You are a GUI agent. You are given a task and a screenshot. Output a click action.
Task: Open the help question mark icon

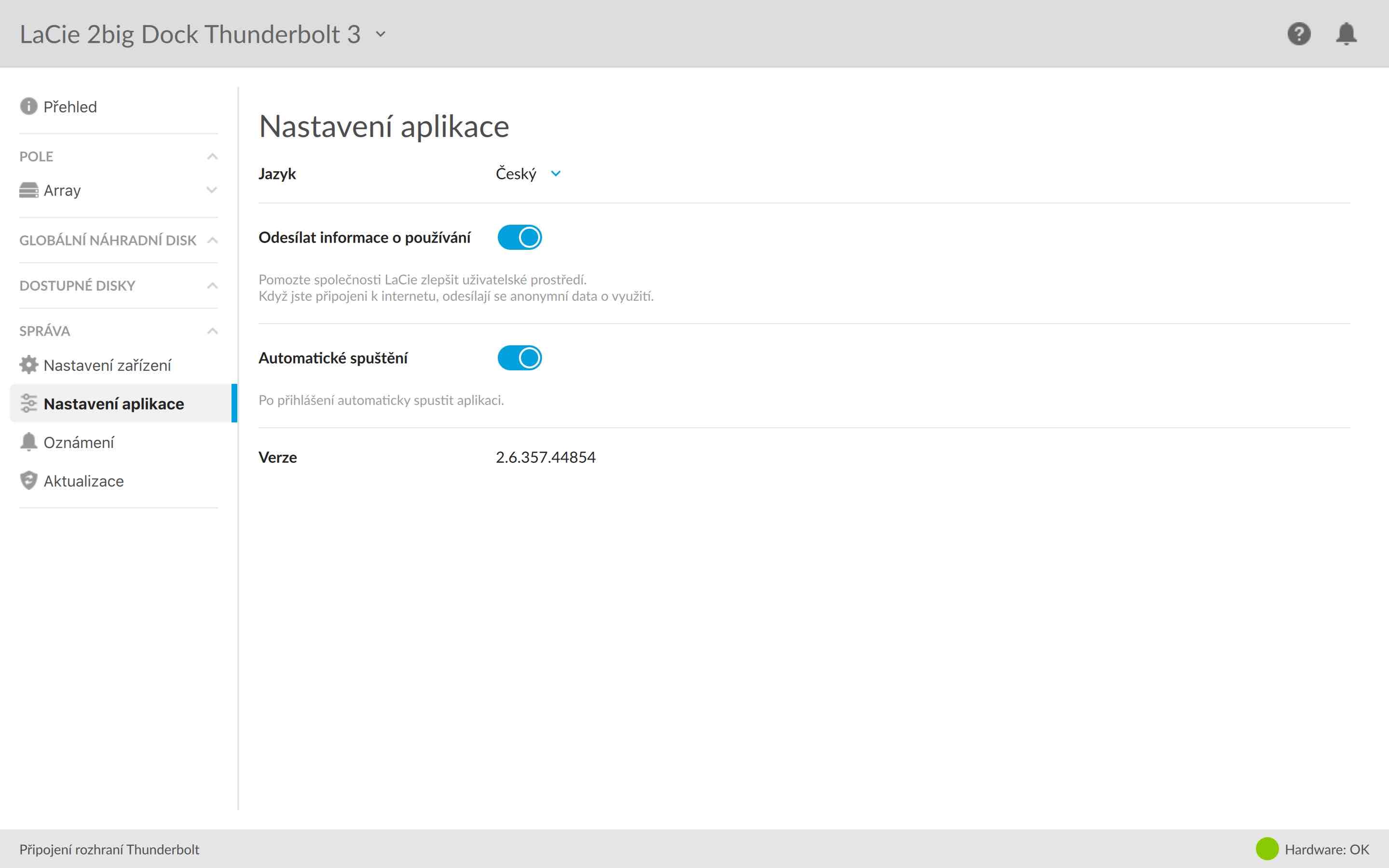point(1298,34)
